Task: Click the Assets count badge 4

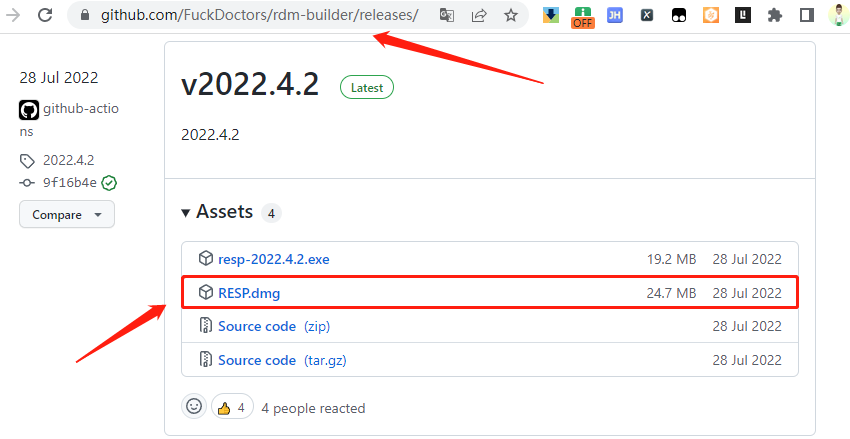Action: tap(271, 214)
